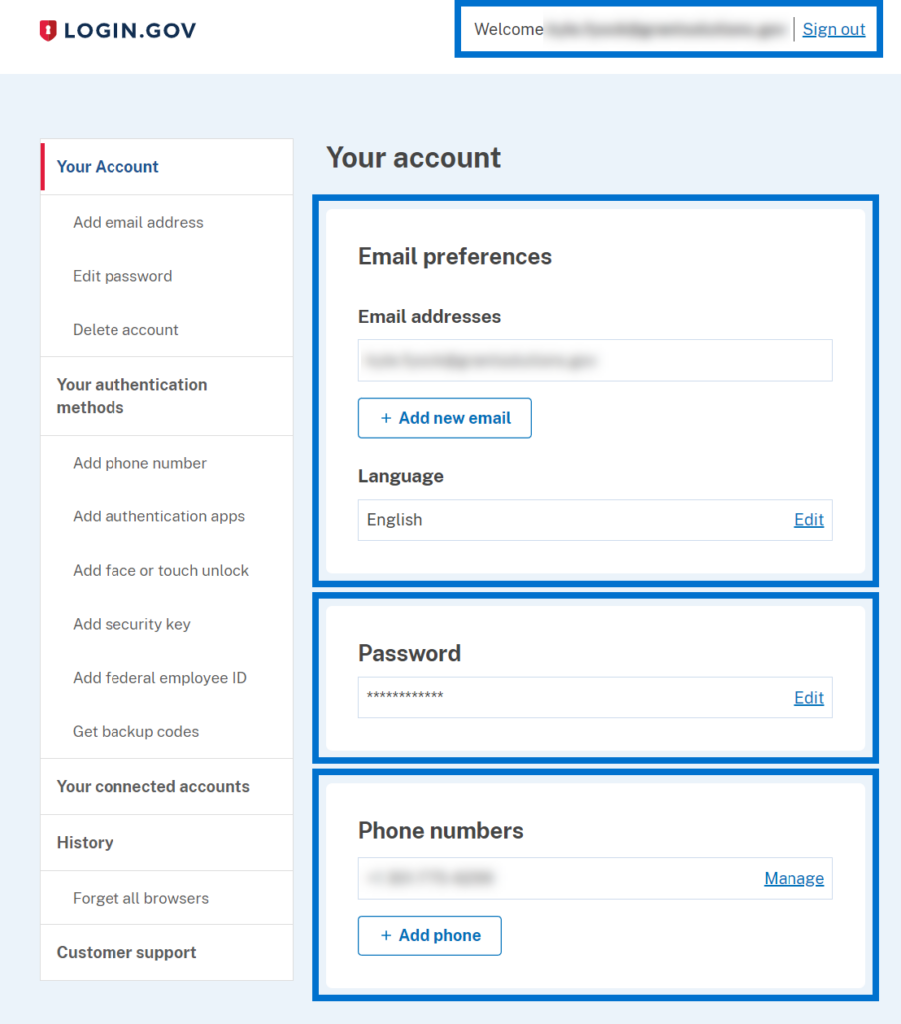The image size is (901, 1024).
Task: Open Add federal employee ID page
Action: [x=159, y=677]
